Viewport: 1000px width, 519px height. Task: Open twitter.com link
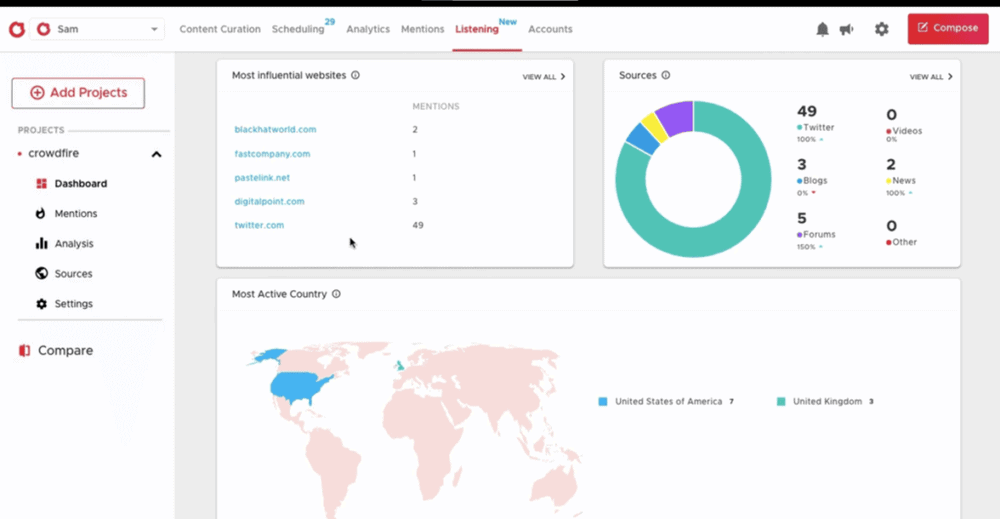tap(259, 225)
